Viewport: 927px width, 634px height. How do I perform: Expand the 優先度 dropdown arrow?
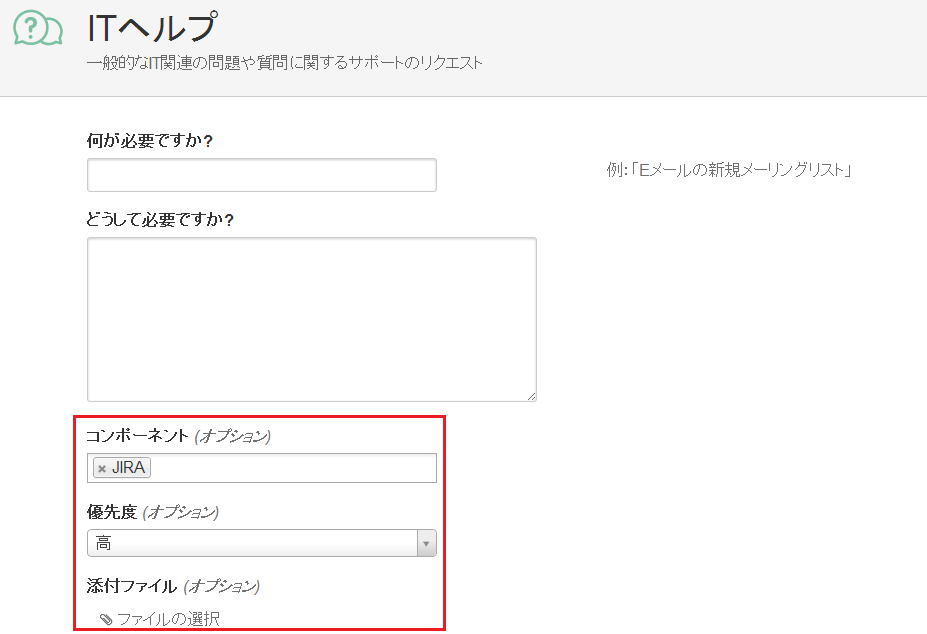click(426, 543)
